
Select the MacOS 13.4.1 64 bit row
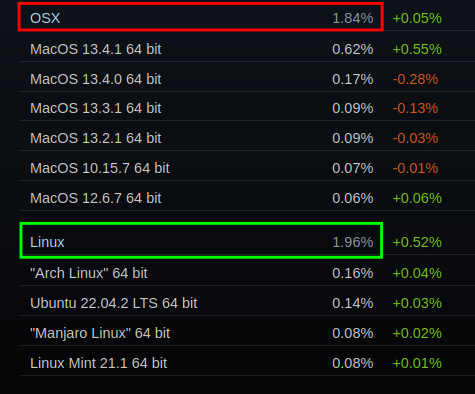(x=247, y=49)
